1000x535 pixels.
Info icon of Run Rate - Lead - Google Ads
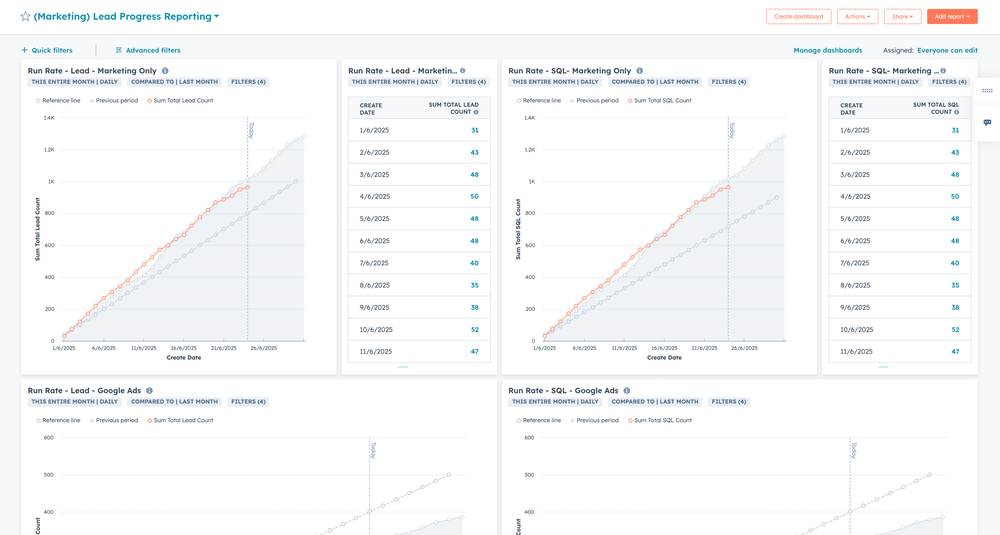(x=149, y=390)
